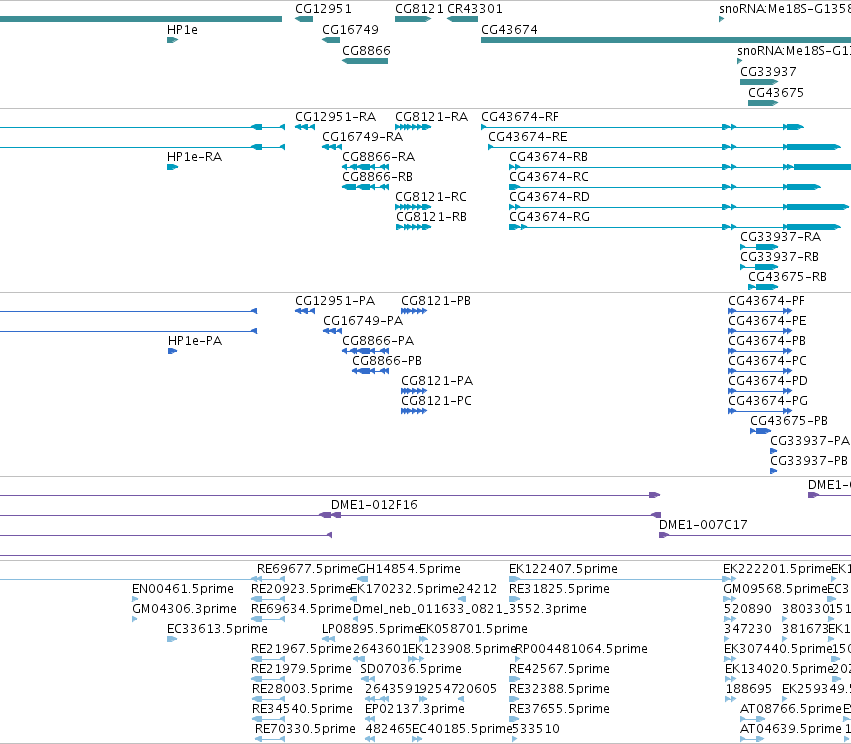This screenshot has width=851, height=744.
Task: Open protein CG12951-PA
Action: [x=335, y=301]
